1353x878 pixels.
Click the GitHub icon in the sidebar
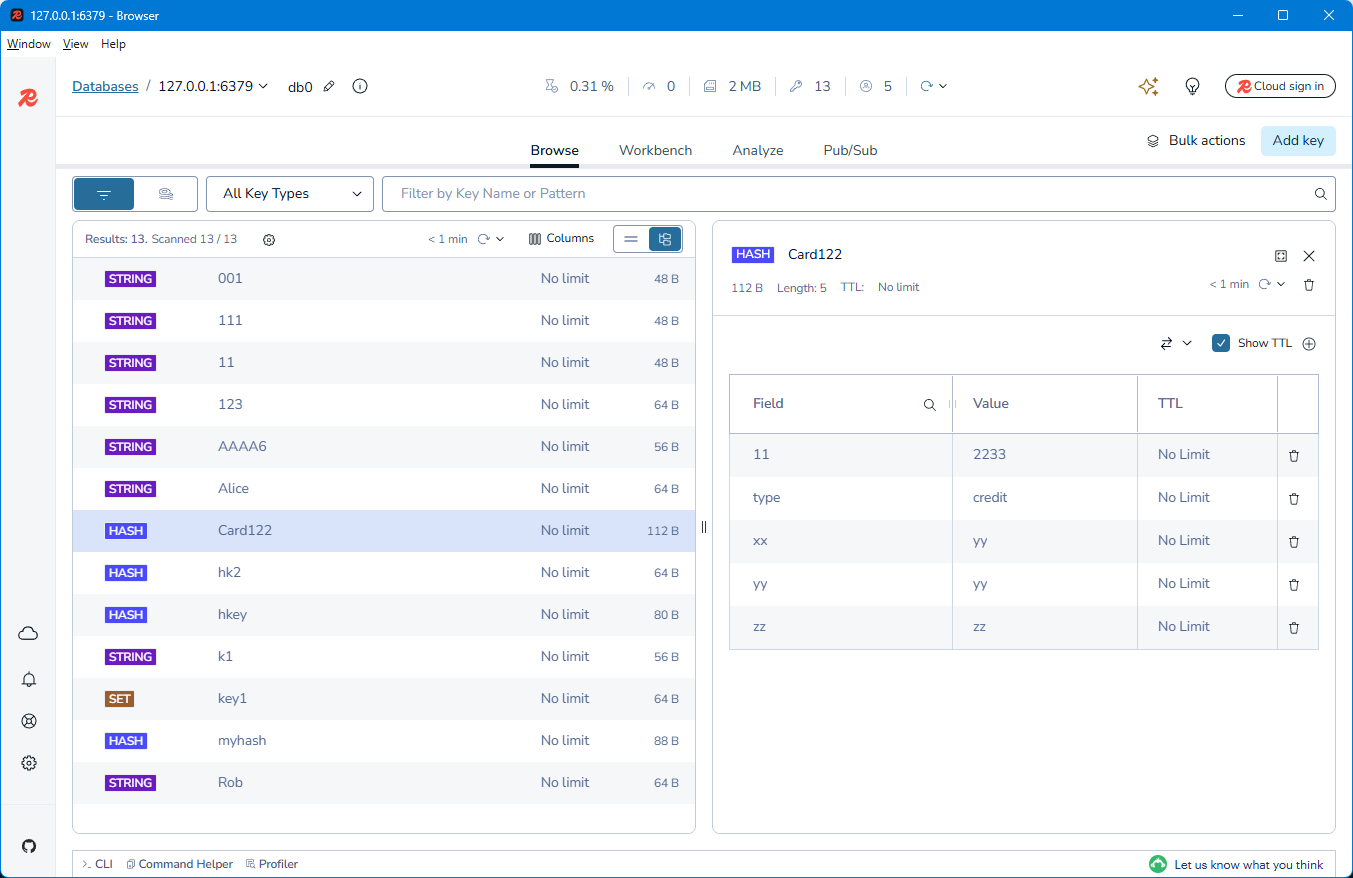(x=28, y=845)
